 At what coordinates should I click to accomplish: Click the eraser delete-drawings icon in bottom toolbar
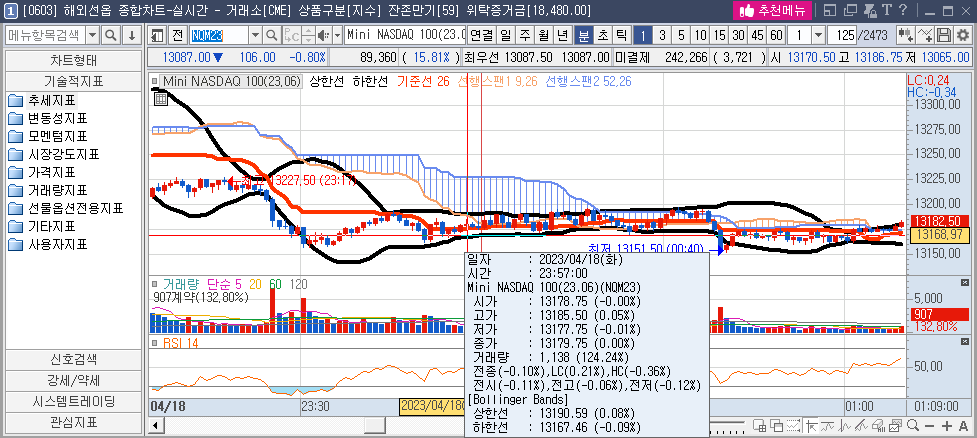tap(879, 426)
